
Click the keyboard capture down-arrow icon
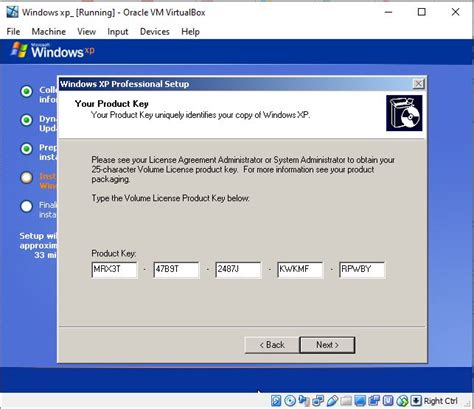click(x=416, y=400)
